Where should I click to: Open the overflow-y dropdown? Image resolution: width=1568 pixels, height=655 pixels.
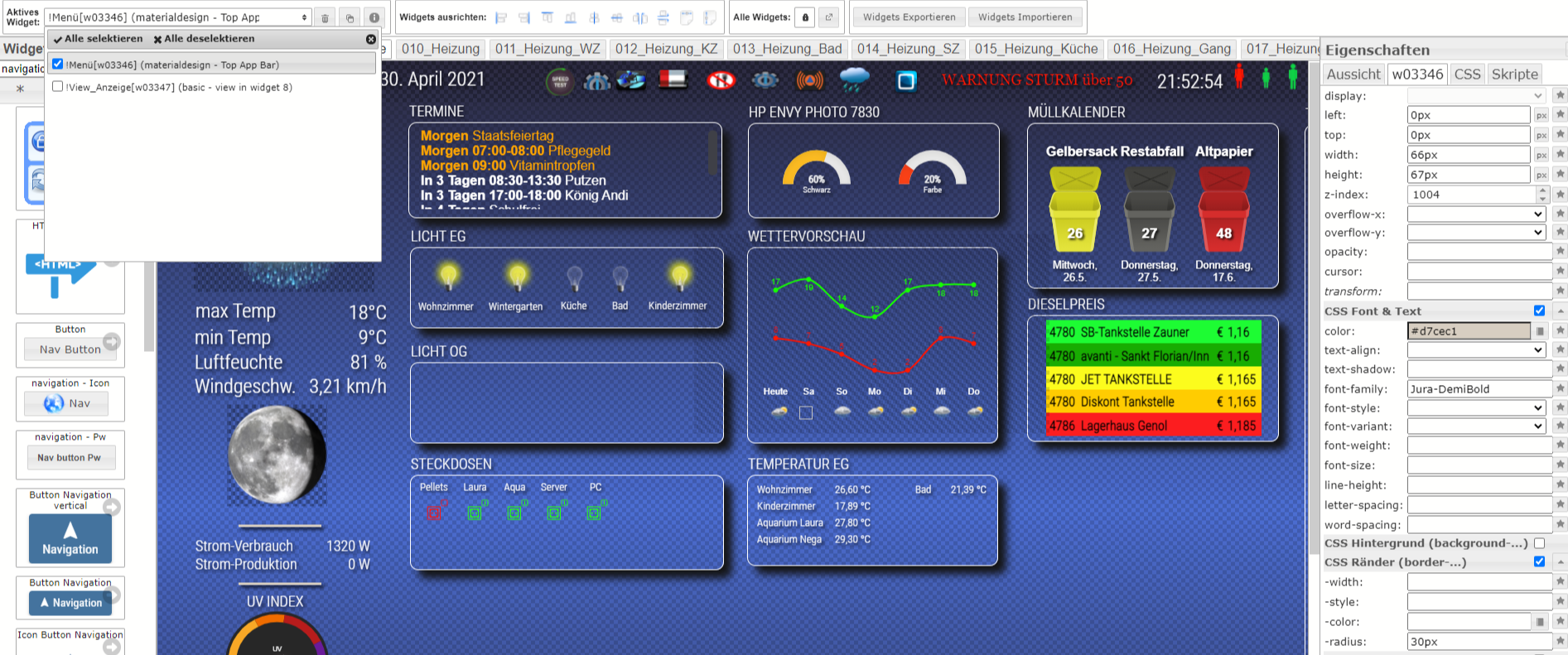[x=1477, y=233]
